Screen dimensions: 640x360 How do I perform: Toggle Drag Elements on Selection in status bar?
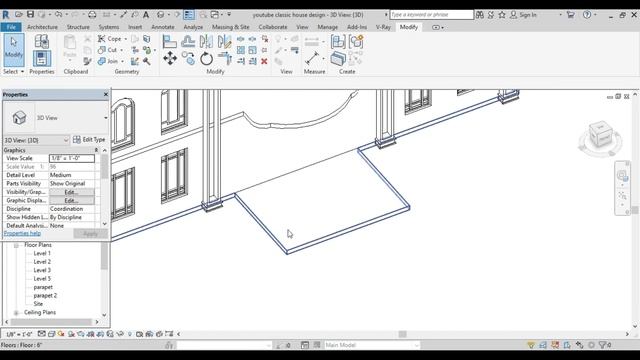tap(580, 345)
